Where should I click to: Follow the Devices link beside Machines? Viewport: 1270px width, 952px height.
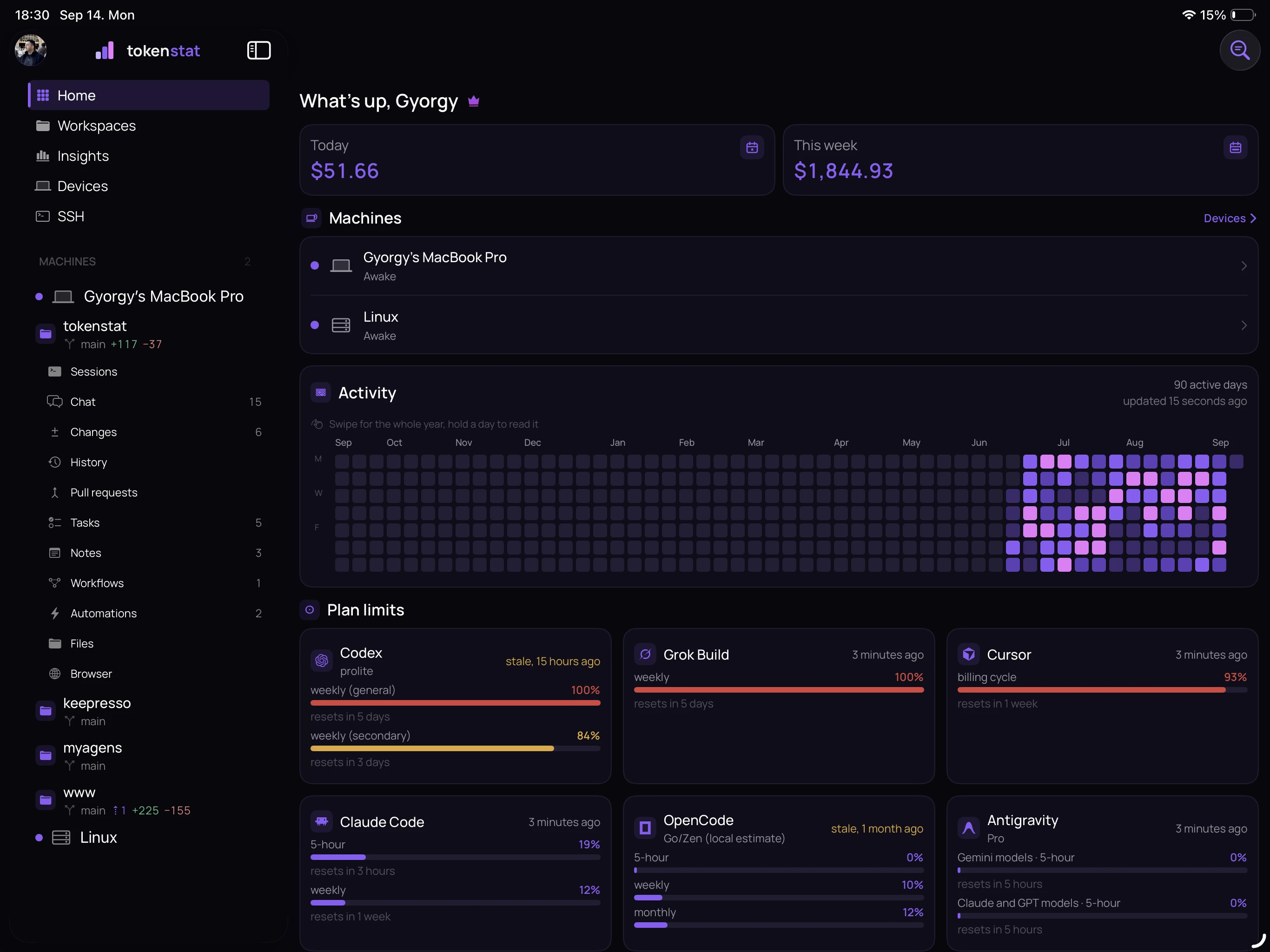click(x=1230, y=218)
